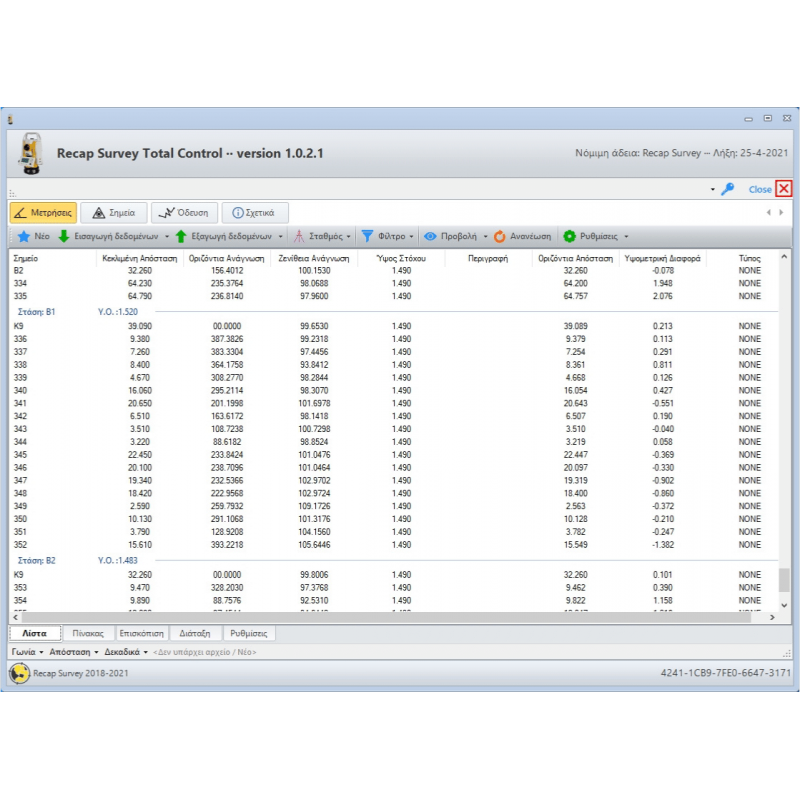Open the Γωνία dropdown in status bar

pos(24,652)
